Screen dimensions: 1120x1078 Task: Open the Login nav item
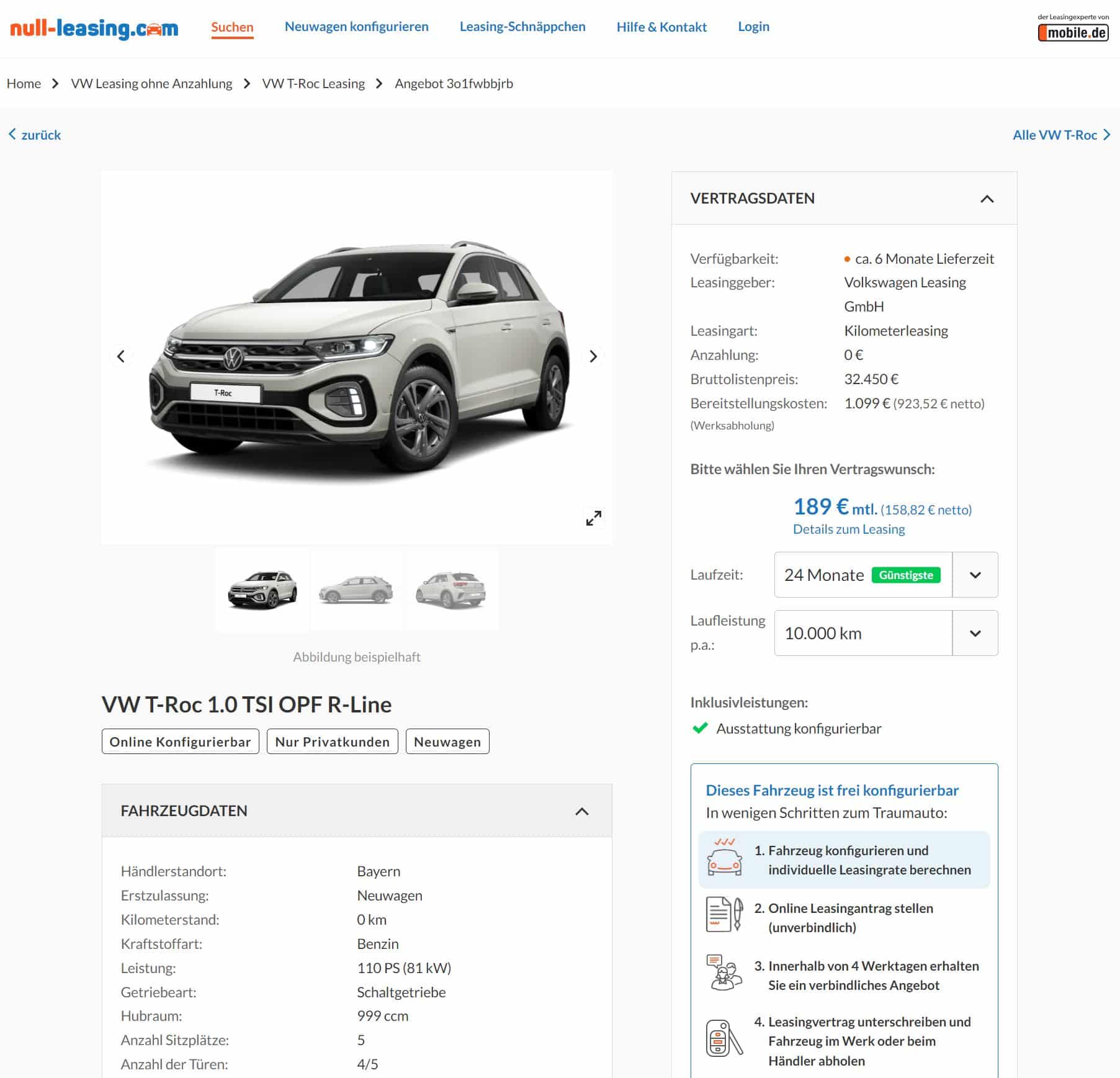(x=753, y=27)
